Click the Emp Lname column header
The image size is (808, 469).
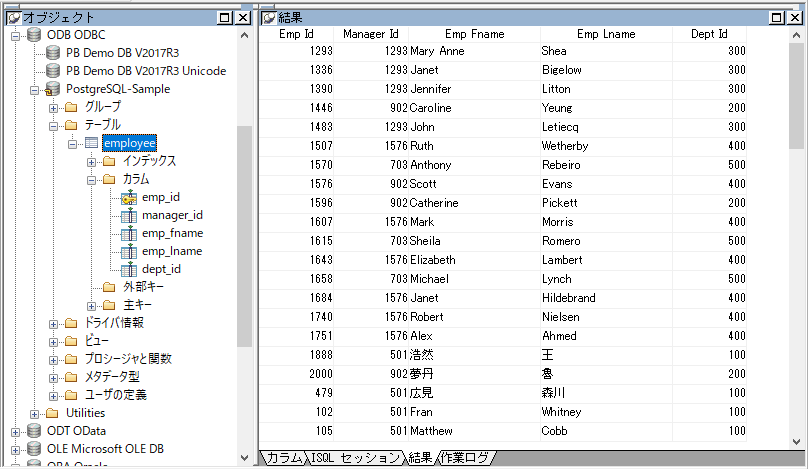coord(606,34)
